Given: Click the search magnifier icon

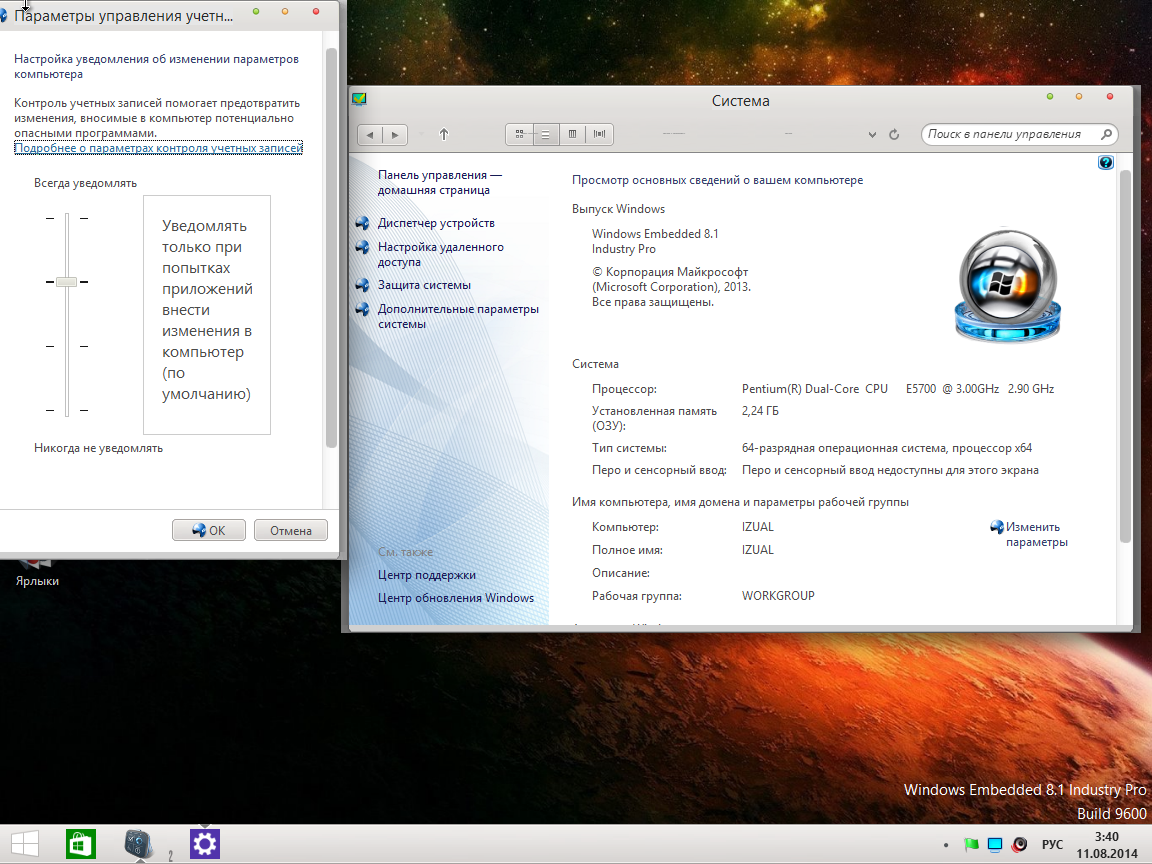Looking at the screenshot, I should pyautogui.click(x=1106, y=134).
